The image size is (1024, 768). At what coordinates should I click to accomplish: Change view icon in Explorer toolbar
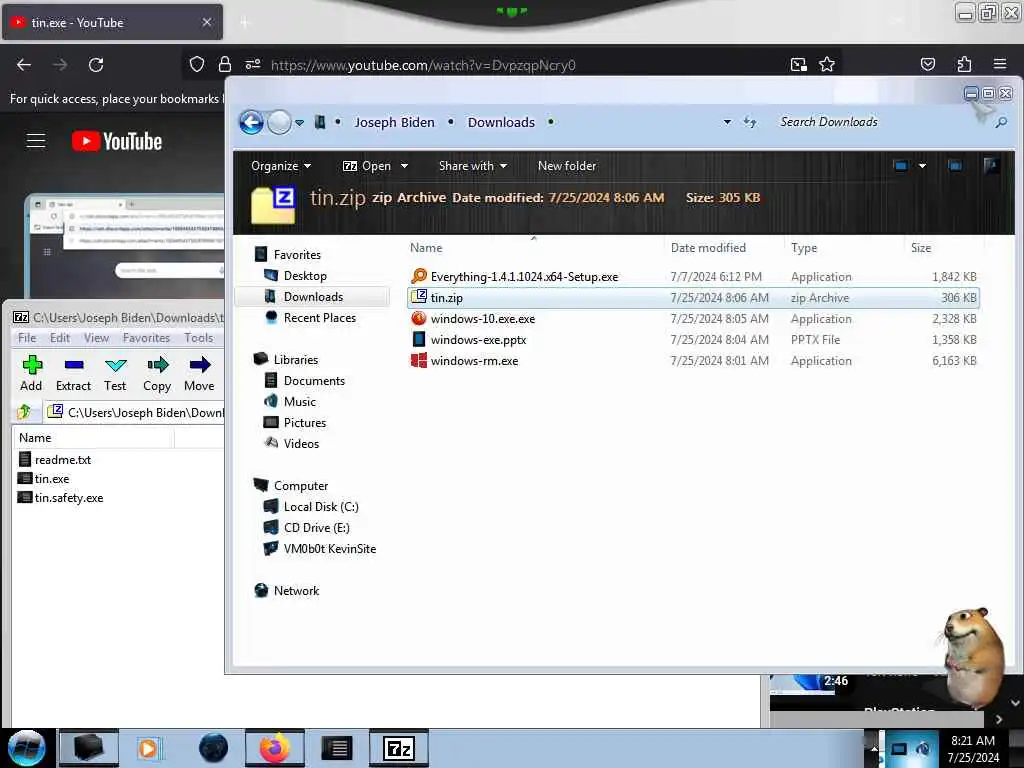click(901, 166)
